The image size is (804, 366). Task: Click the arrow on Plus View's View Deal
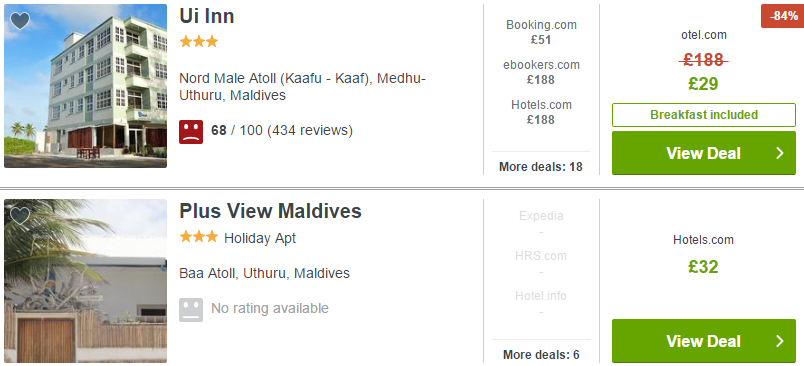pos(780,341)
